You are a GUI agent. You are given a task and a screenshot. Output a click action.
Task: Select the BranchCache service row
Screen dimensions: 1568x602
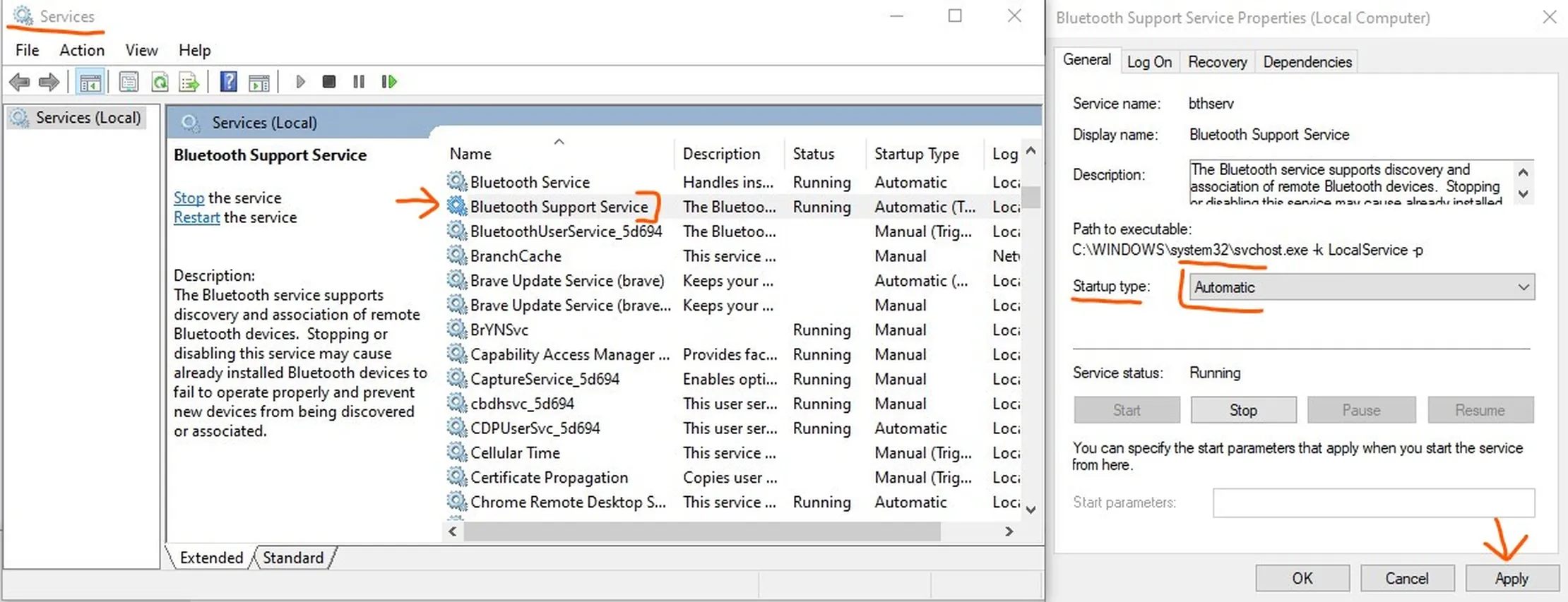click(516, 256)
